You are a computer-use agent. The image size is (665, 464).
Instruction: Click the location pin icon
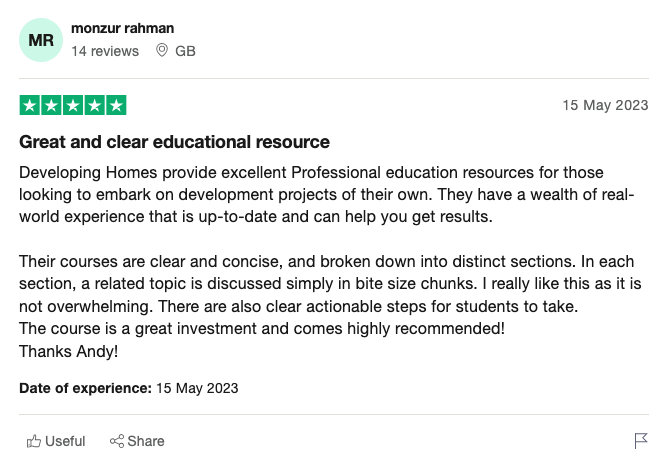pyautogui.click(x=162, y=51)
